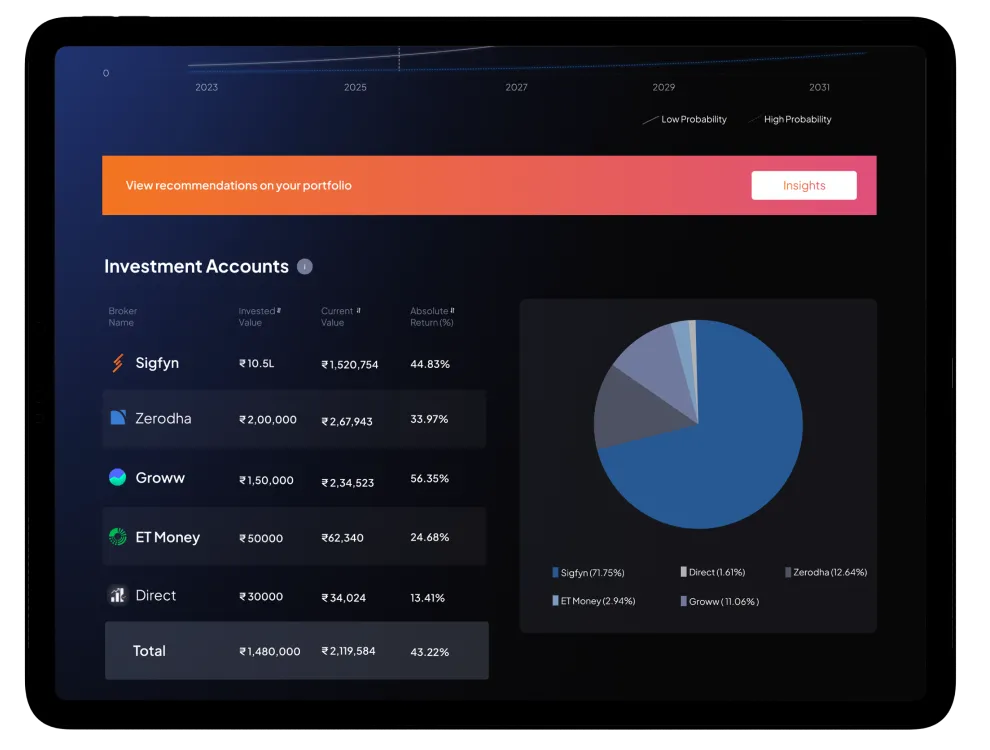Click the Groww (11.06%) legend label

(x=724, y=602)
